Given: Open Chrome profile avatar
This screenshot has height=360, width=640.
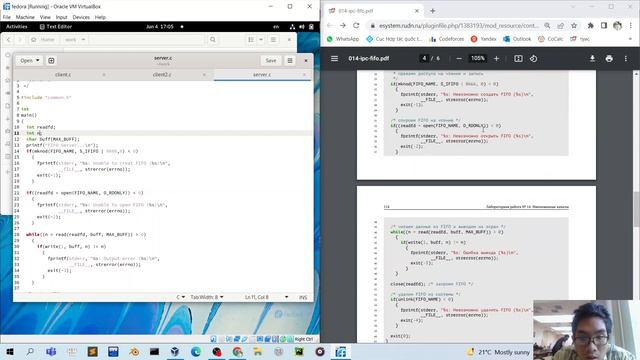Looking at the screenshot, I should (618, 25).
